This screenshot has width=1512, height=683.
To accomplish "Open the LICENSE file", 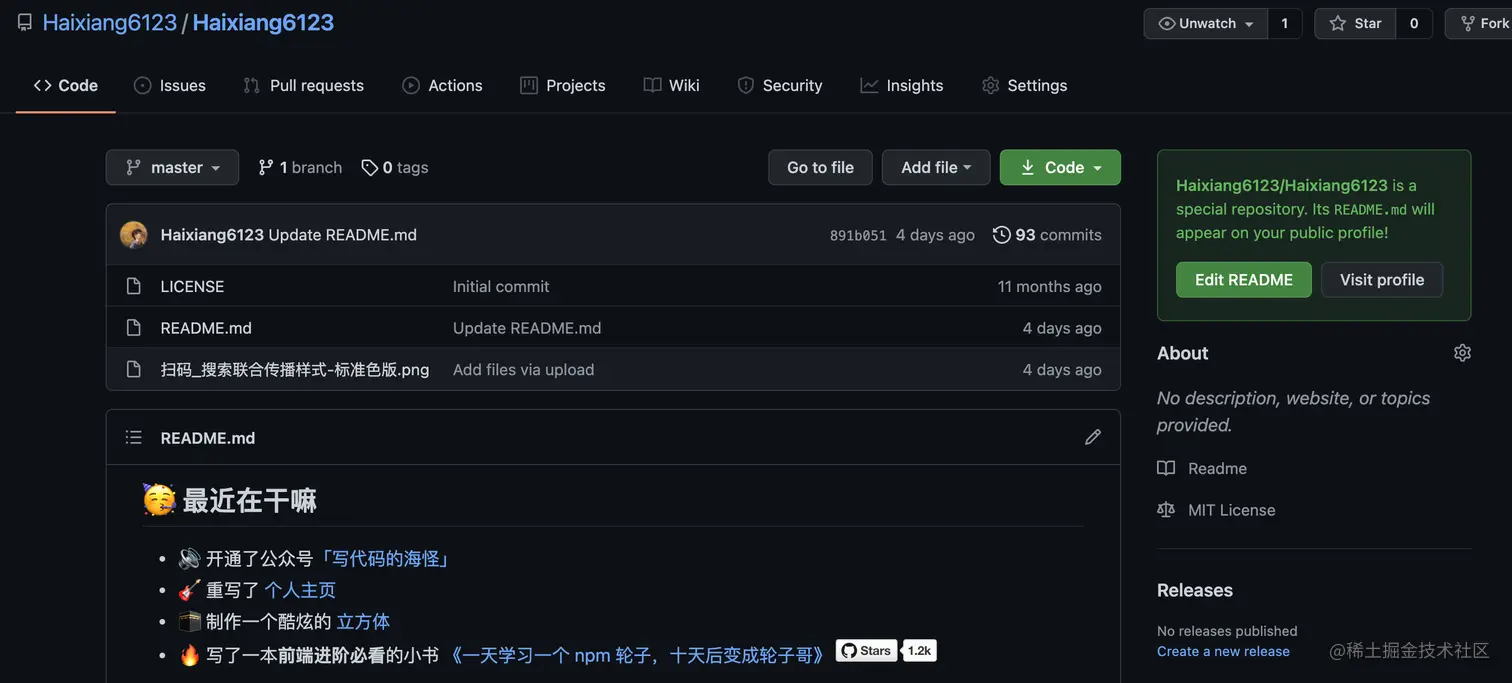I will pyautogui.click(x=192, y=286).
